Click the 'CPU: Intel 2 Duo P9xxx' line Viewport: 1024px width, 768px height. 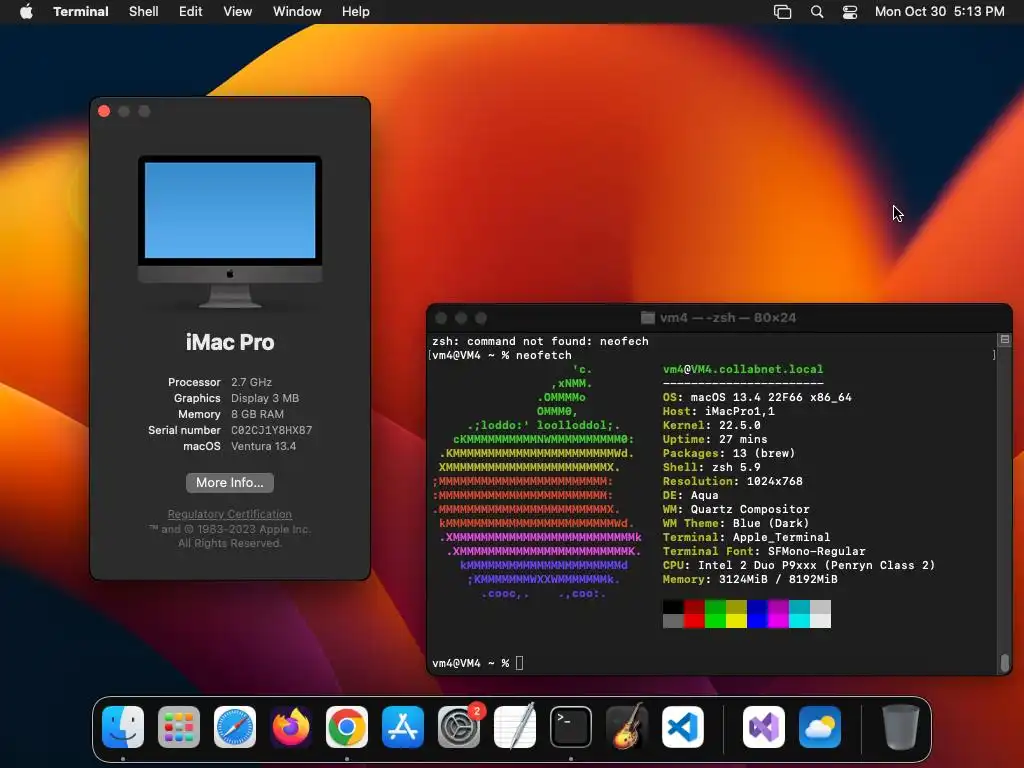pyautogui.click(x=799, y=566)
